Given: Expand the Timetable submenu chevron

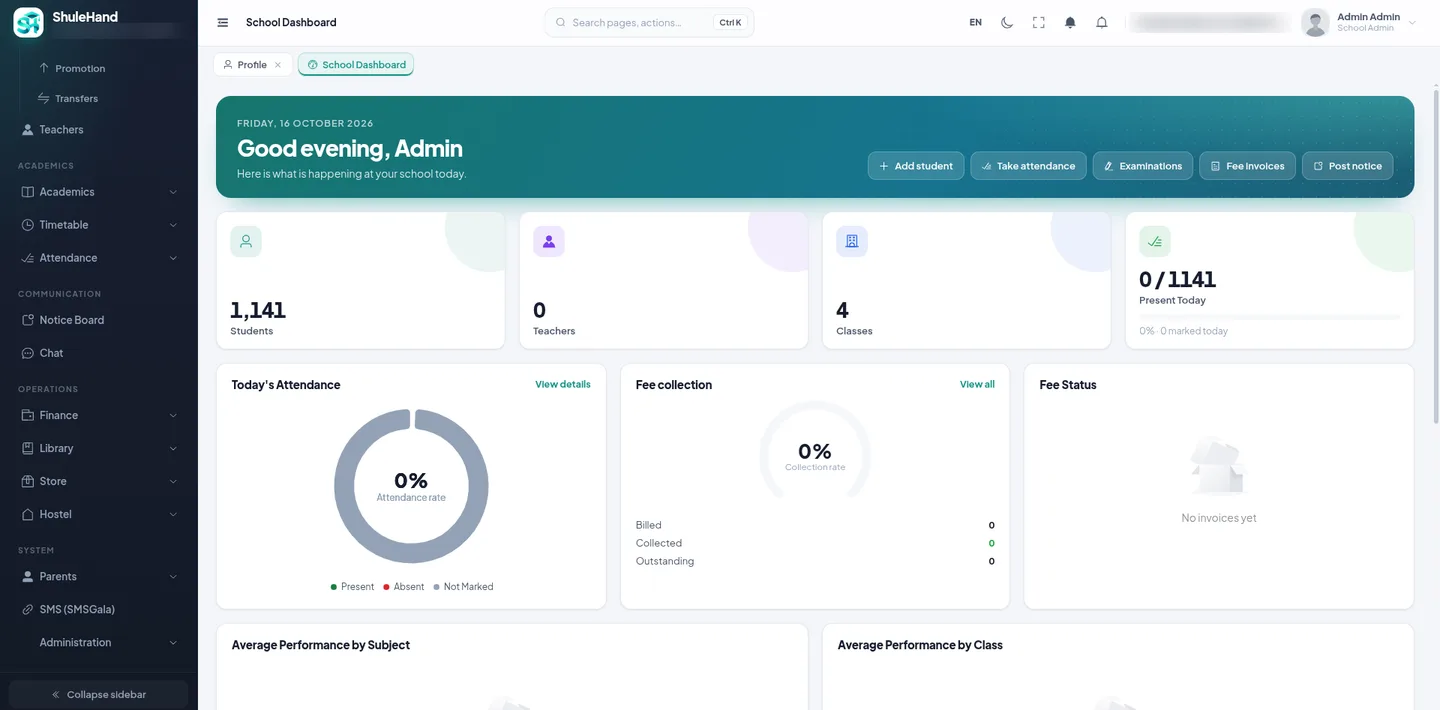Looking at the screenshot, I should 173,225.
